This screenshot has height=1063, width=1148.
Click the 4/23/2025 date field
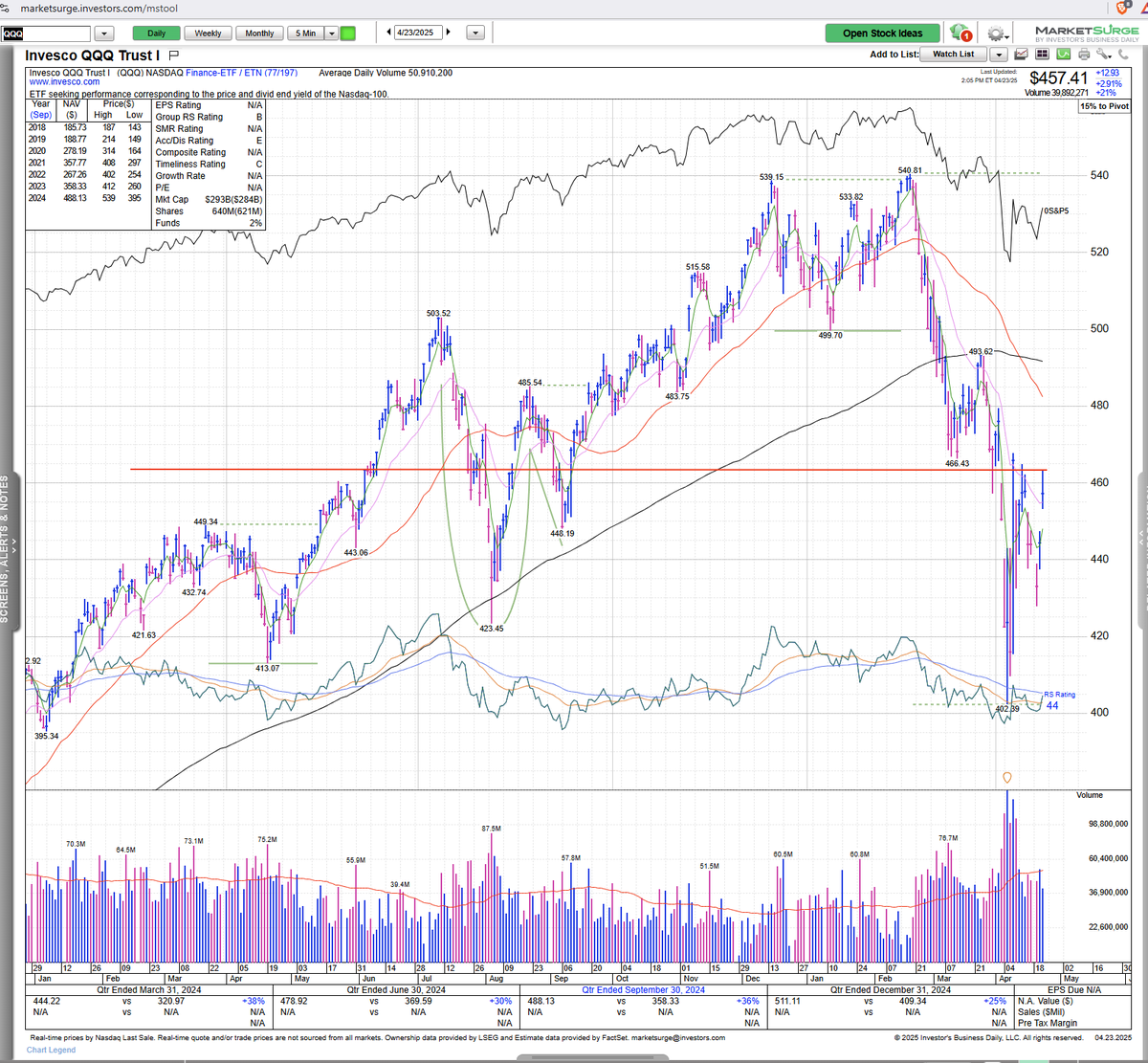[418, 33]
